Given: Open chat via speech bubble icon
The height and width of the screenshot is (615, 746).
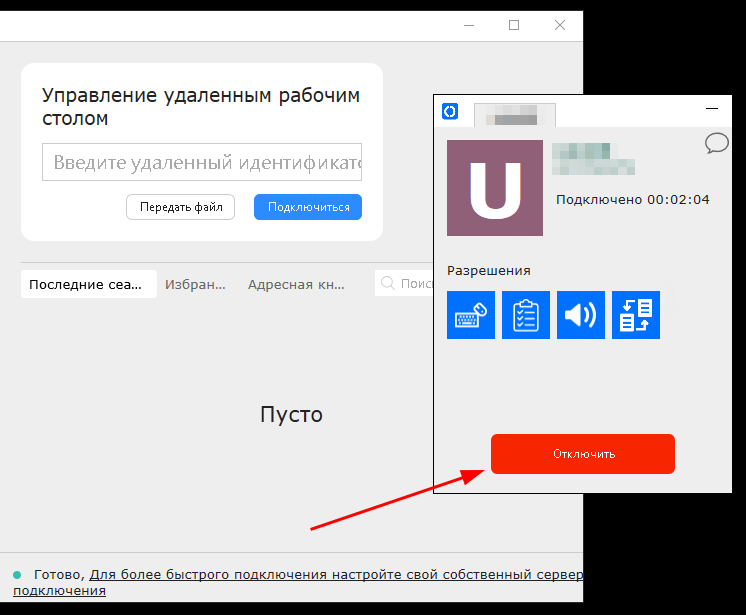Looking at the screenshot, I should 716,143.
